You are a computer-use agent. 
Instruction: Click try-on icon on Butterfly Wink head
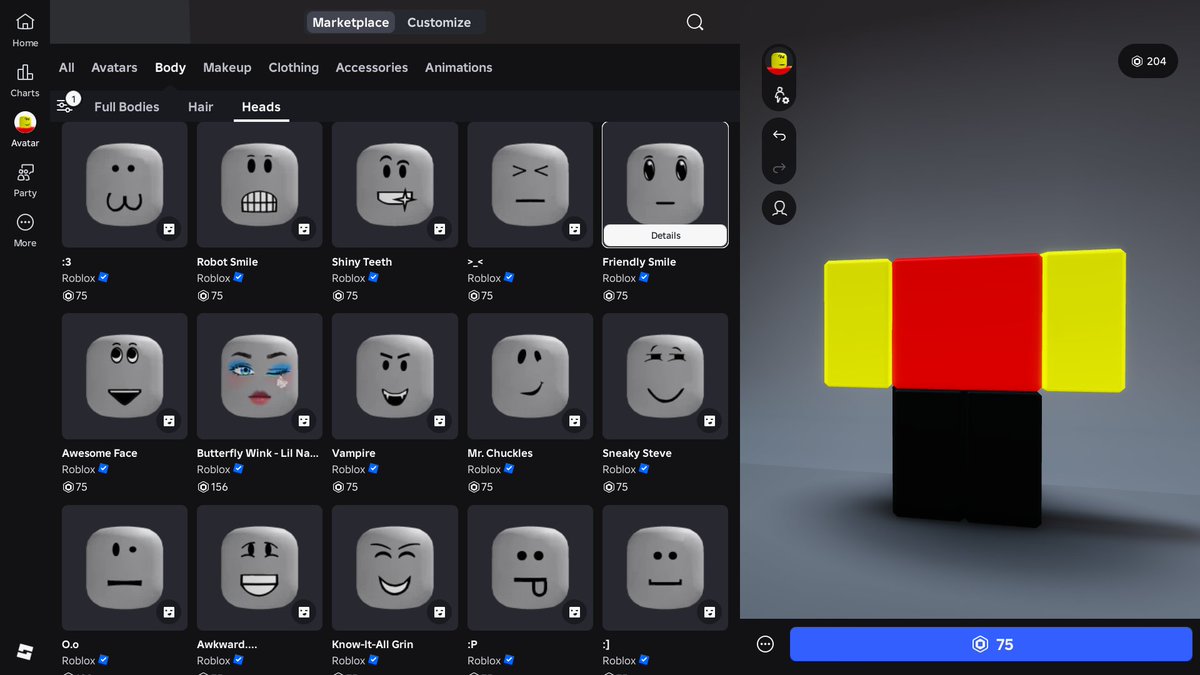(304, 420)
